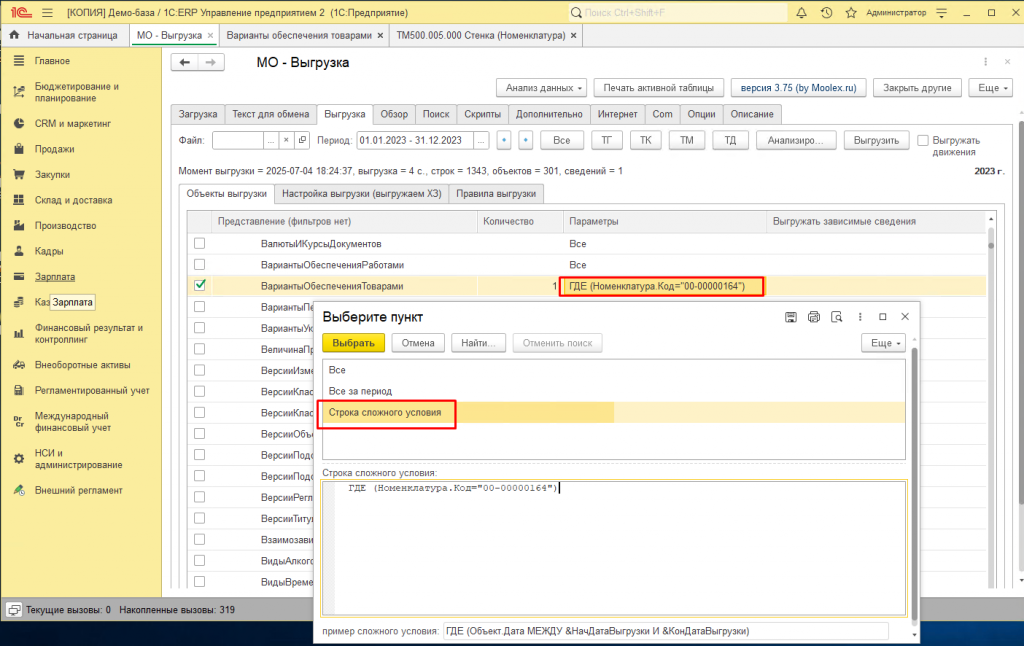The image size is (1024, 646).
Task: Click the Производство factory icon
Action: pos(19,225)
